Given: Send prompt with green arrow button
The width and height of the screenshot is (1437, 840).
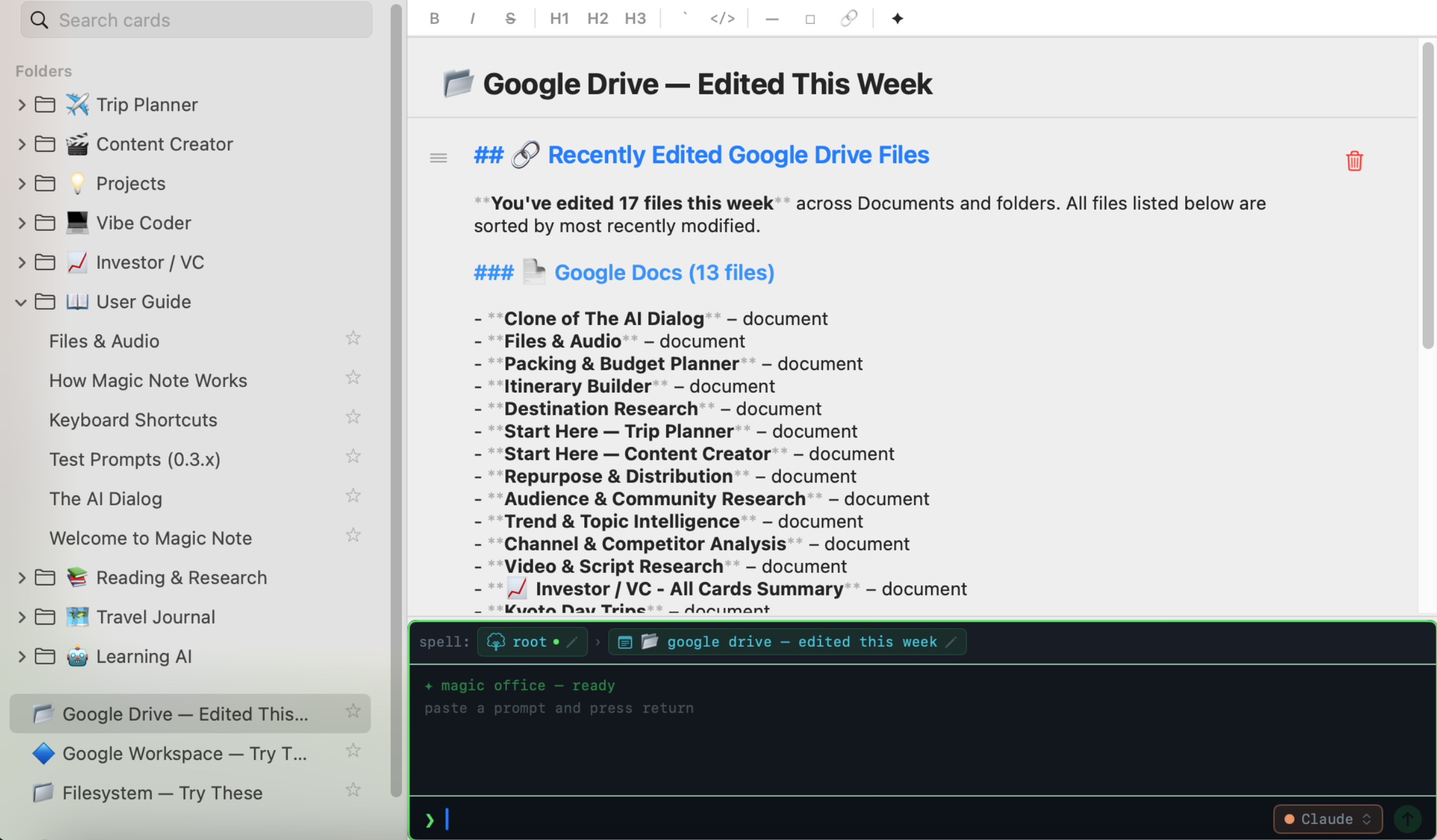Looking at the screenshot, I should pos(1407,819).
